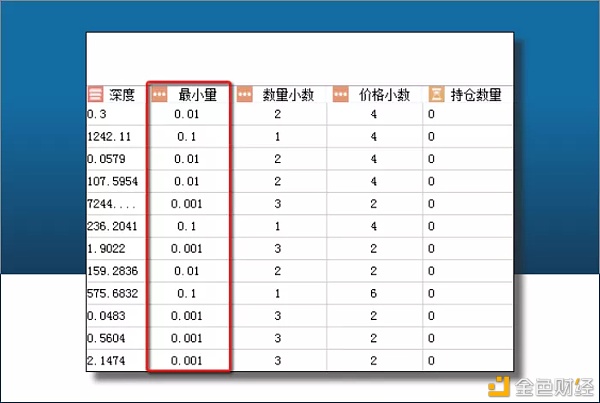Click the dots icon beside 价格小数 header
Screen dimensions: 600x403
click(340, 94)
